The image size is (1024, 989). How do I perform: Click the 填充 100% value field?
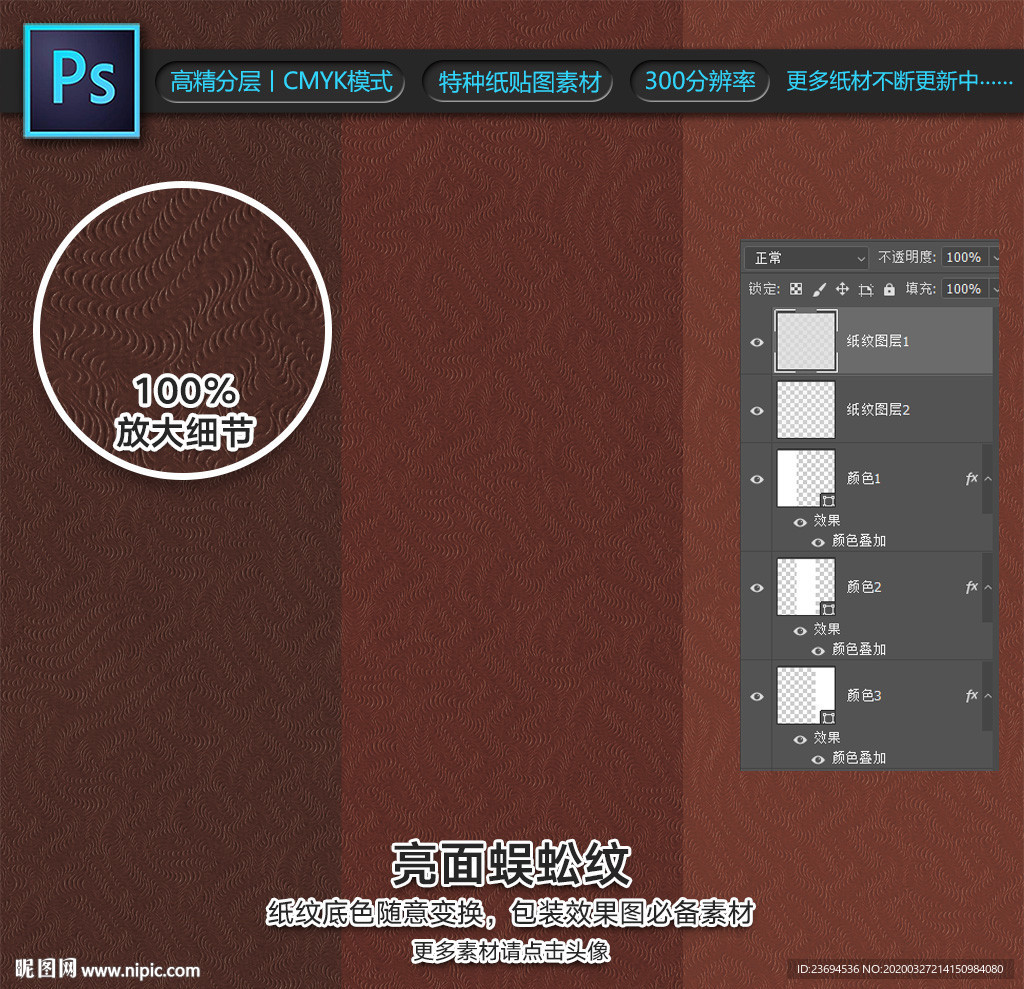coord(965,289)
